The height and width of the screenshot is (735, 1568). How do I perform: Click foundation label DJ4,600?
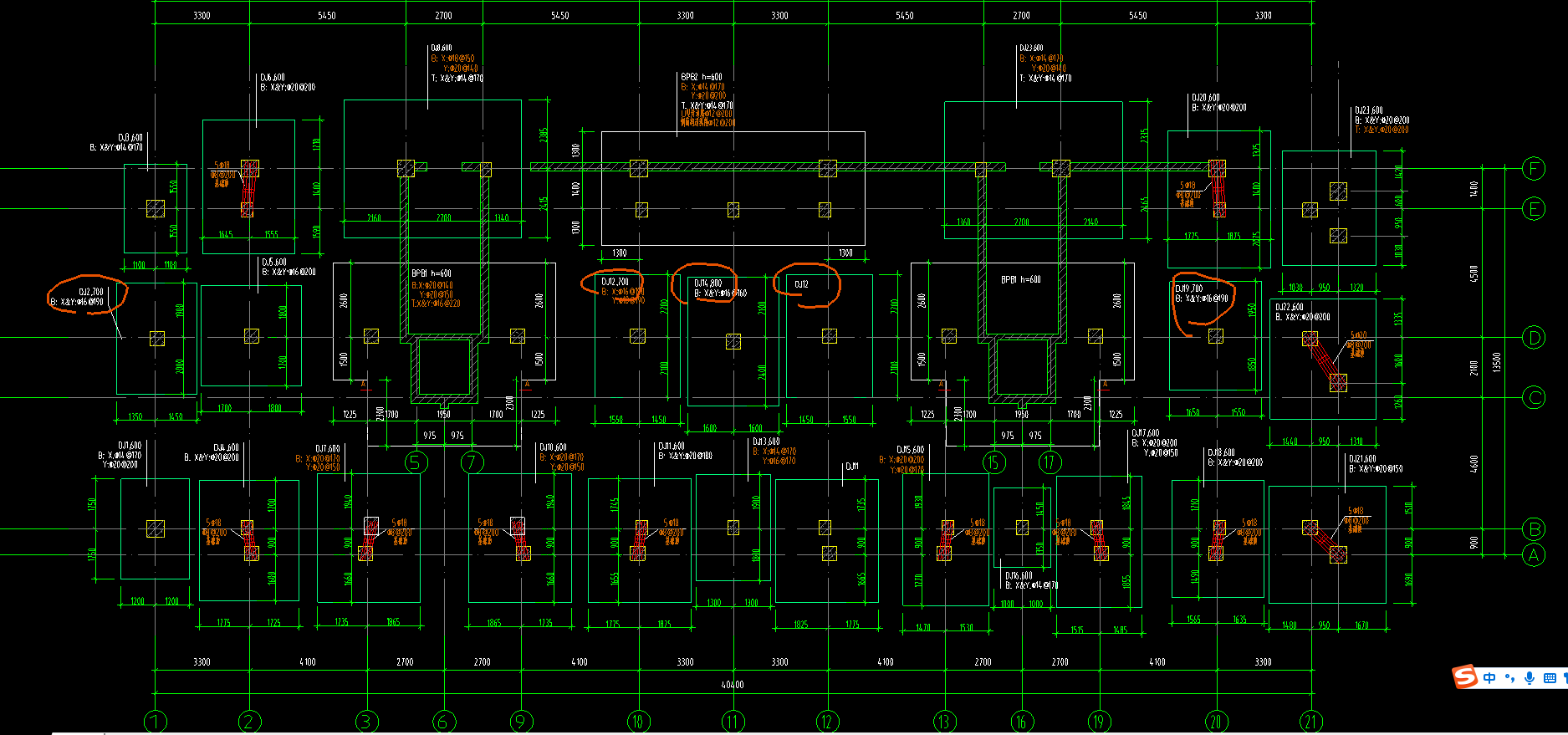coord(227,447)
